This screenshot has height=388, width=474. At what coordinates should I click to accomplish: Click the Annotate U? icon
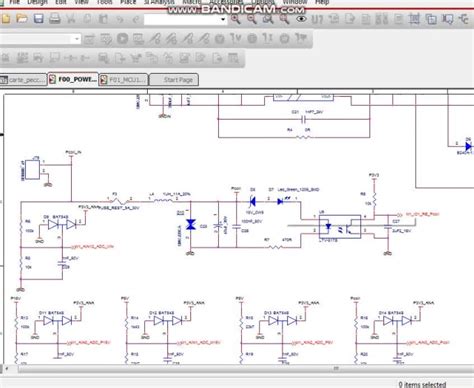317,19
